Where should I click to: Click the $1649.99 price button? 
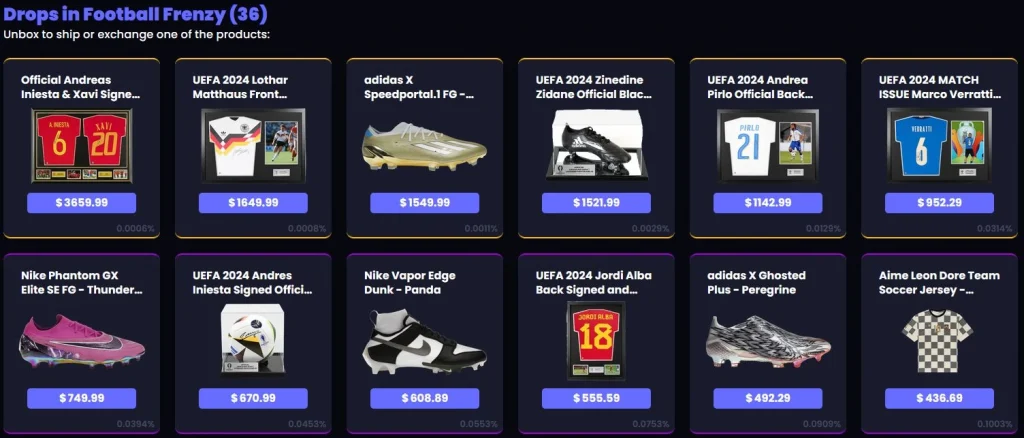point(253,203)
